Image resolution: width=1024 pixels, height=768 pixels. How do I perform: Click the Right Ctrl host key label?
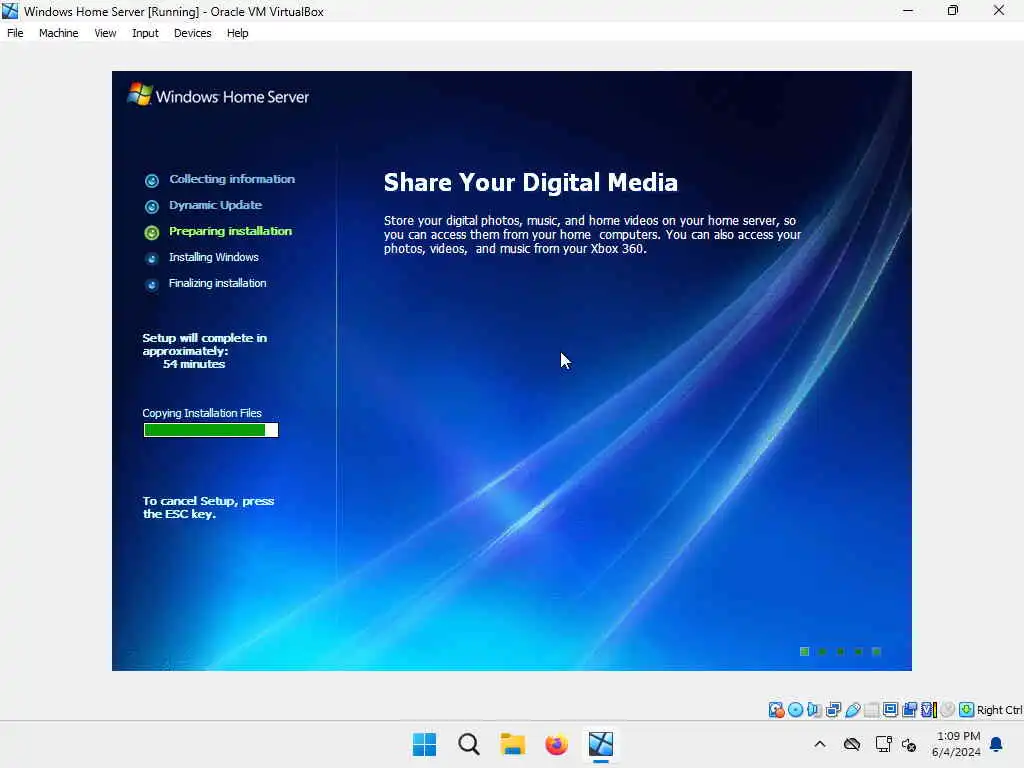click(999, 710)
